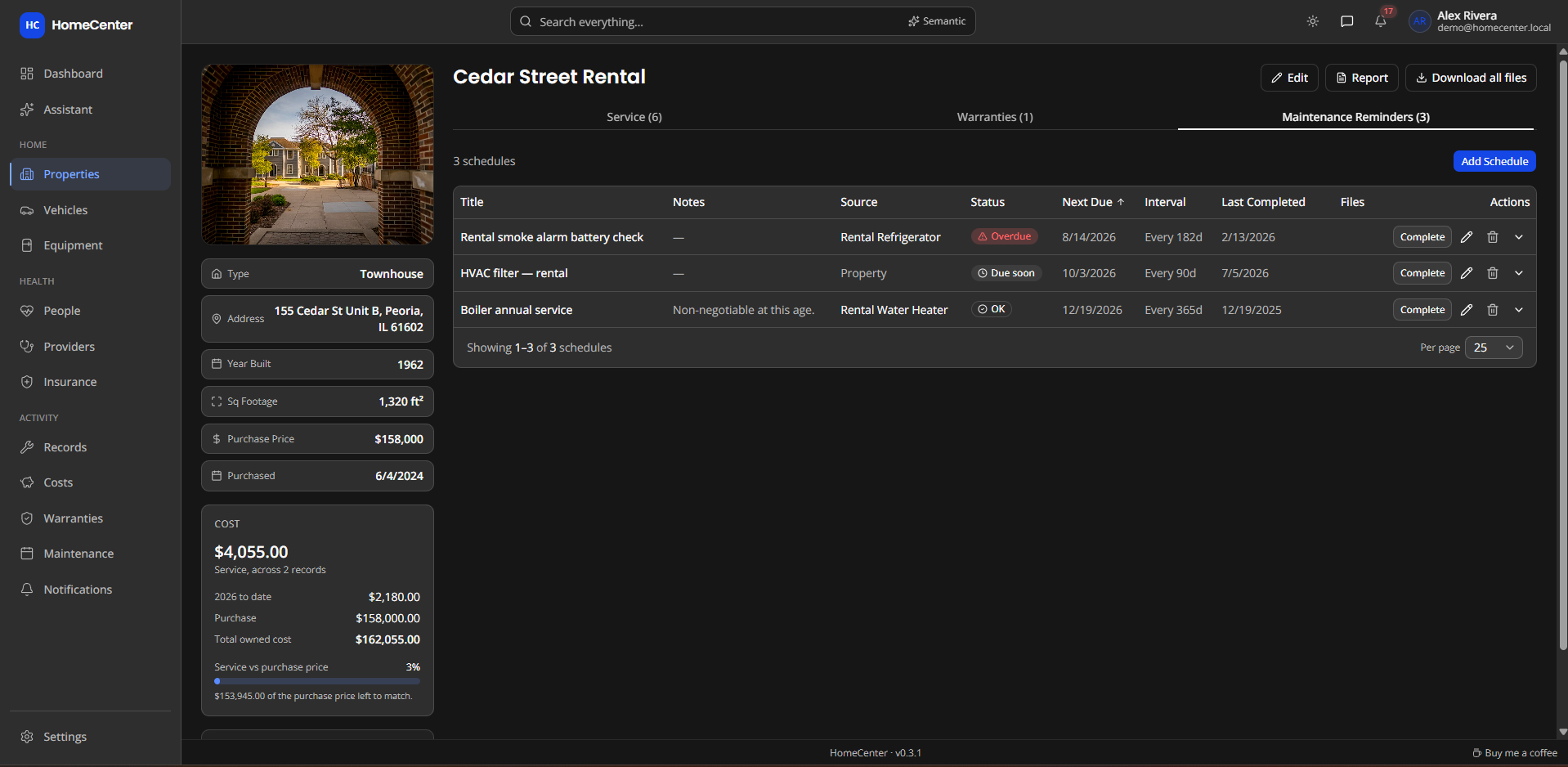Viewport: 1568px width, 767px height.
Task: Click the vertical page scrollbar
Action: click(x=1563, y=356)
